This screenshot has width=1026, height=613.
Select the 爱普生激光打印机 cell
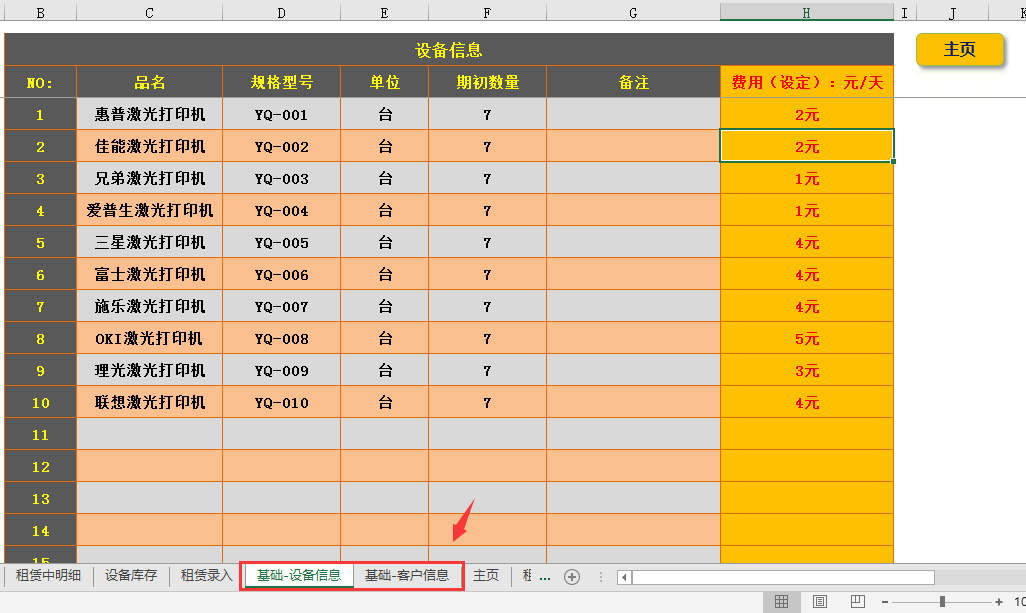point(150,210)
